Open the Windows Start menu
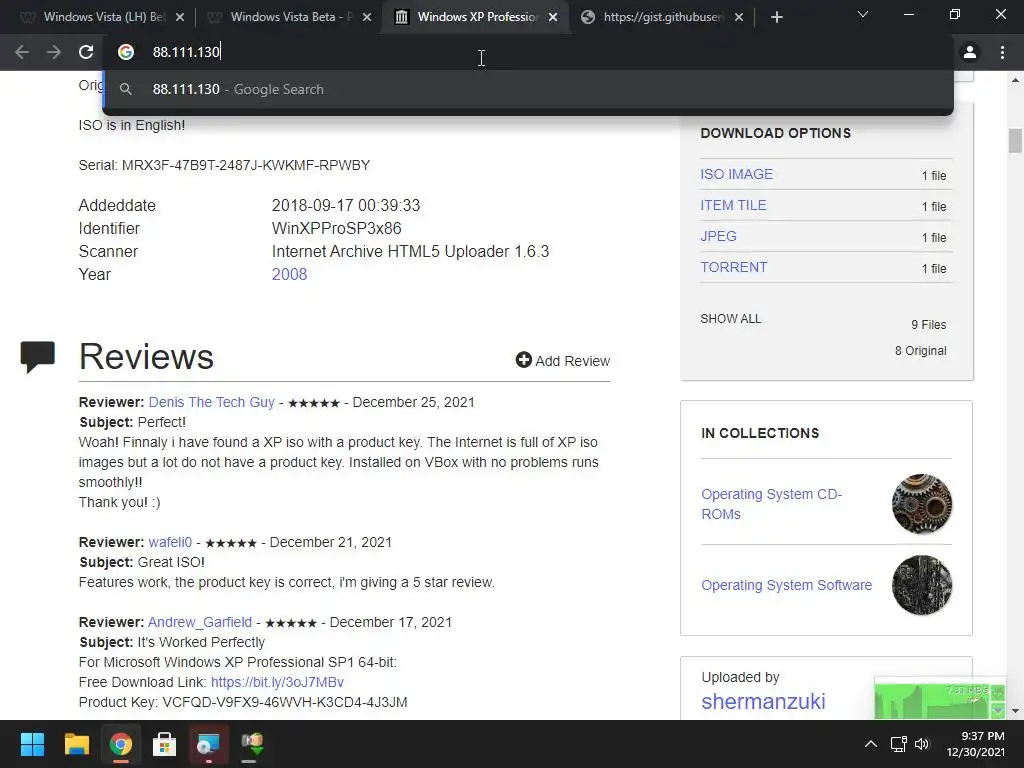The width and height of the screenshot is (1024, 768). 32,744
